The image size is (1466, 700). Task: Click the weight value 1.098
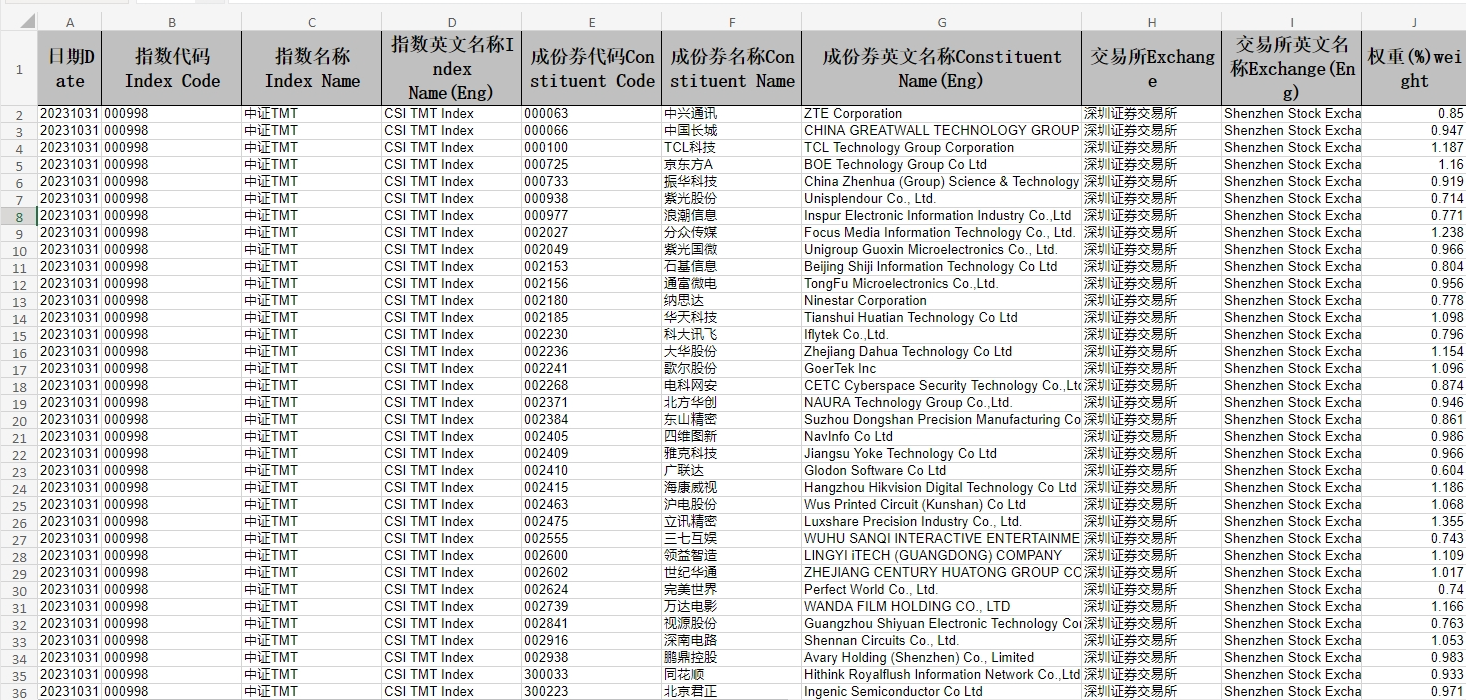coord(1414,318)
